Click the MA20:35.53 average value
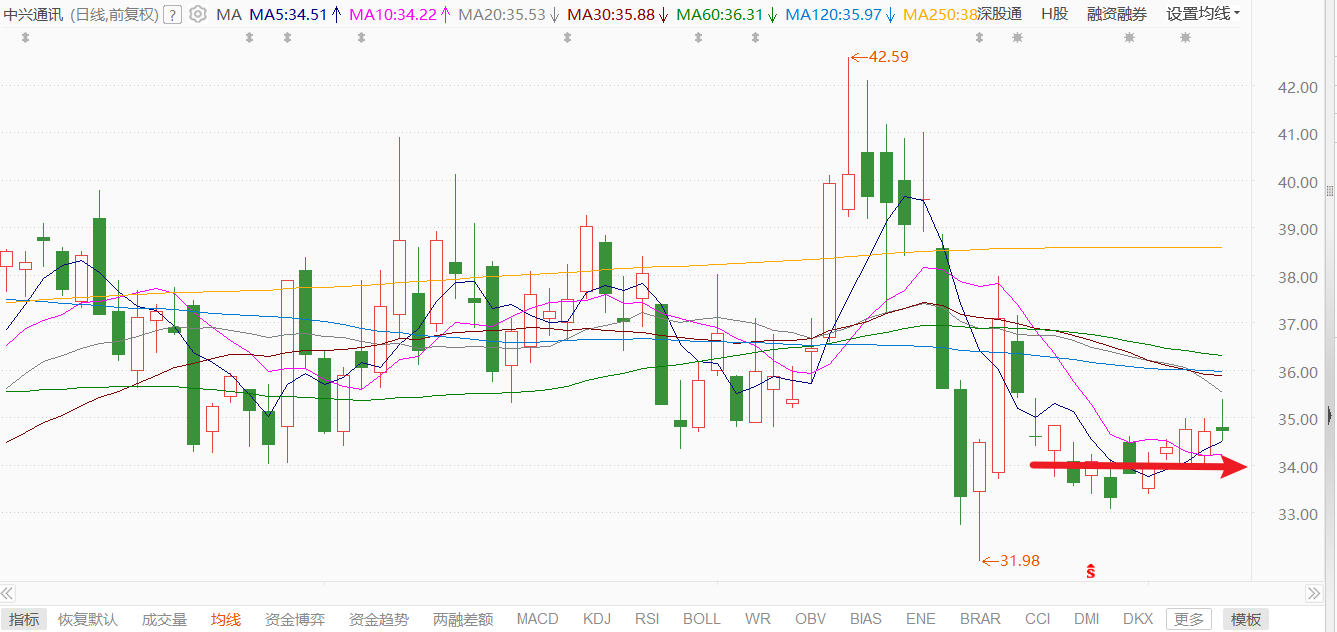 pos(502,14)
